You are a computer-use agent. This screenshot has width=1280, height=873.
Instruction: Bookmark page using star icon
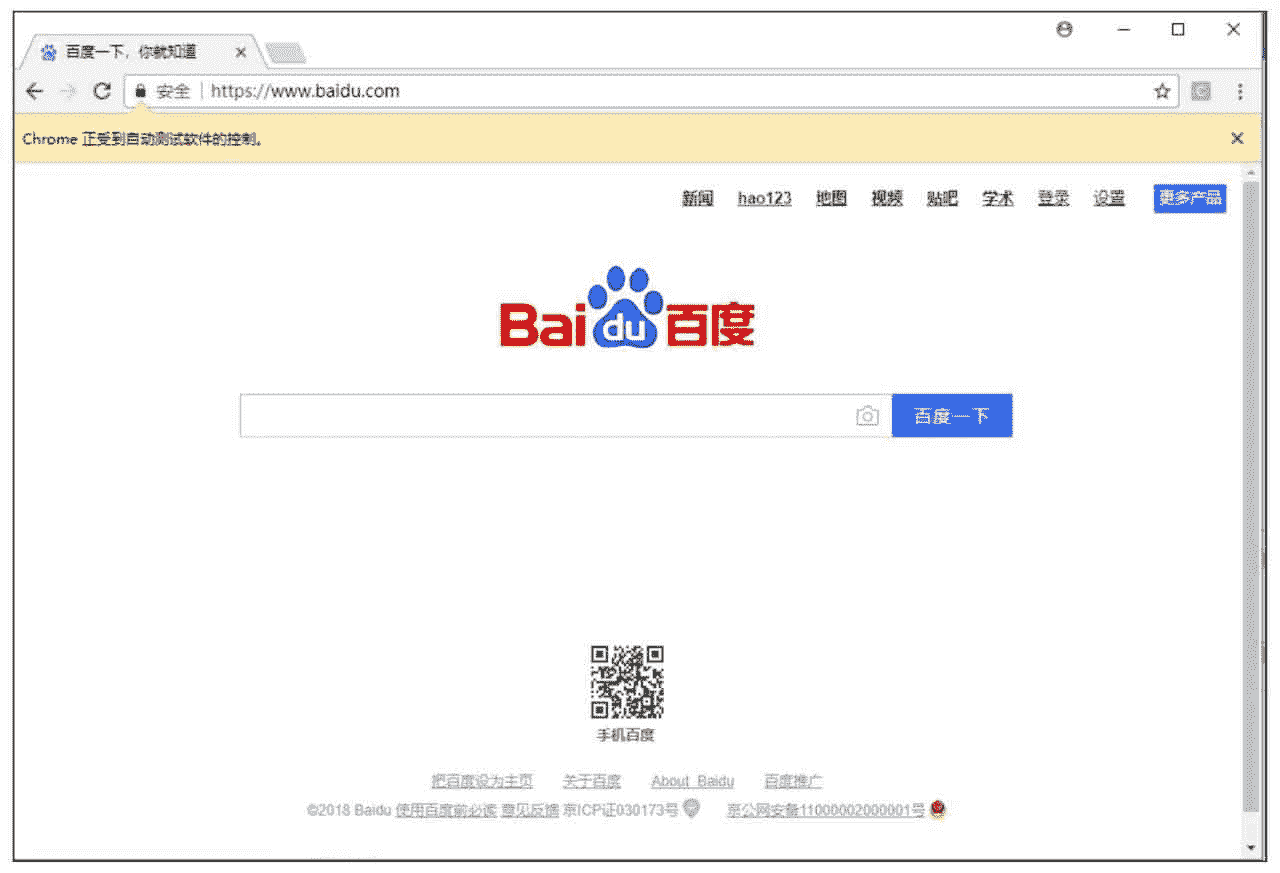(x=1162, y=91)
